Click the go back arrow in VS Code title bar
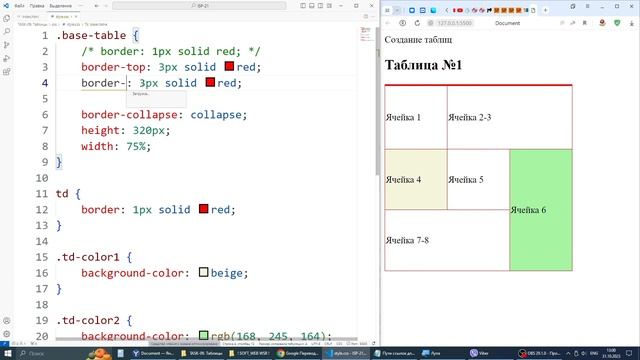 click(x=96, y=6)
